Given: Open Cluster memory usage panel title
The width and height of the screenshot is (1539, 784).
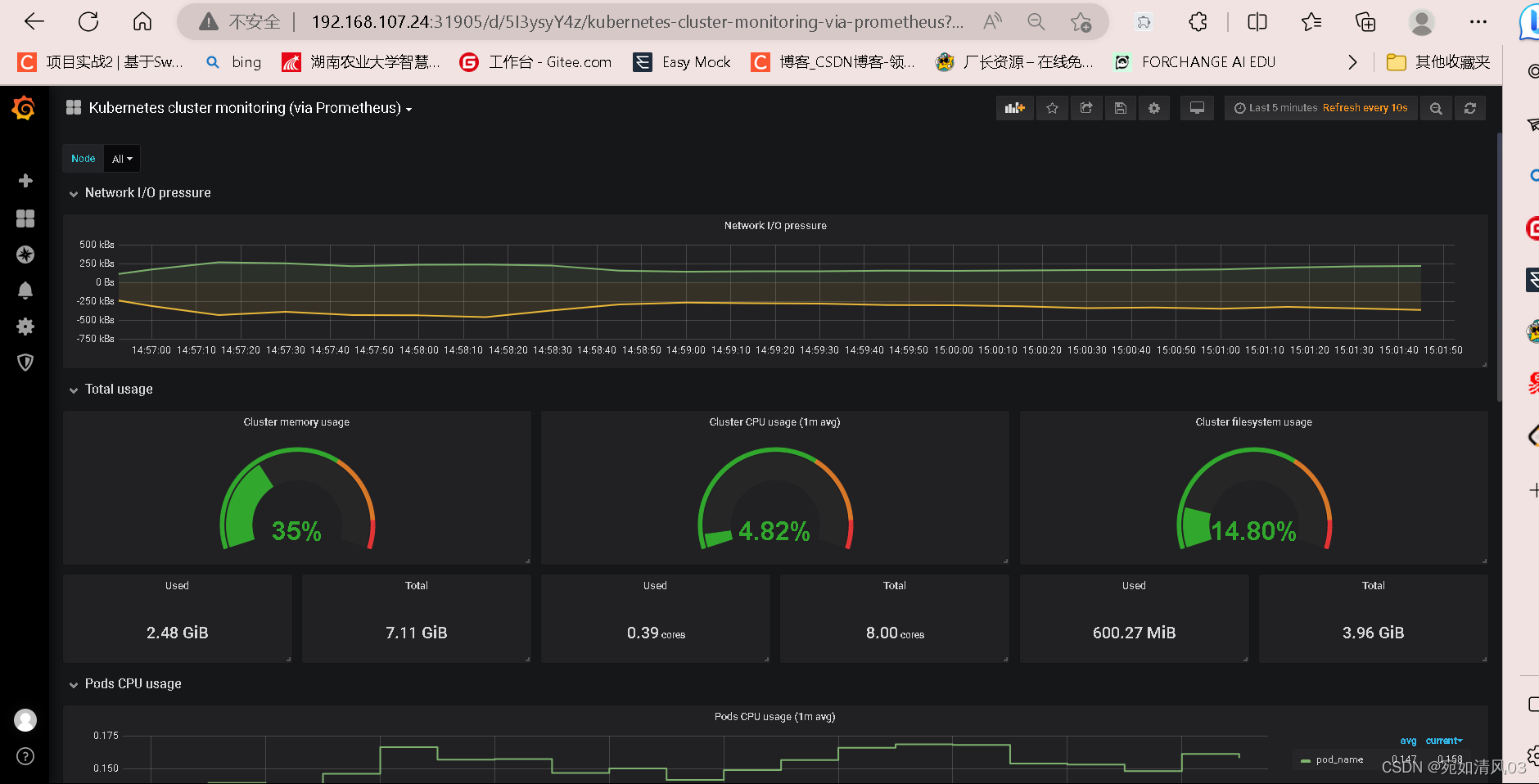Looking at the screenshot, I should tap(296, 422).
